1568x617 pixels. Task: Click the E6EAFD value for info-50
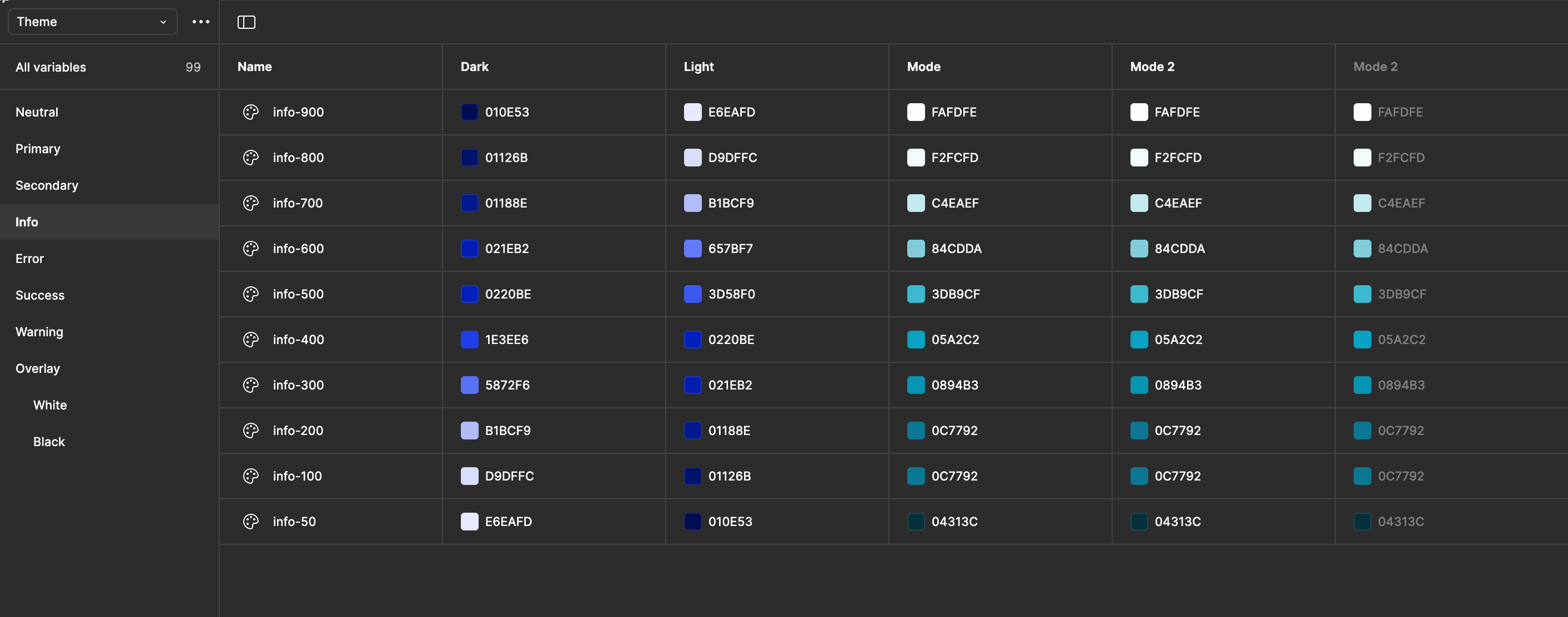(508, 522)
